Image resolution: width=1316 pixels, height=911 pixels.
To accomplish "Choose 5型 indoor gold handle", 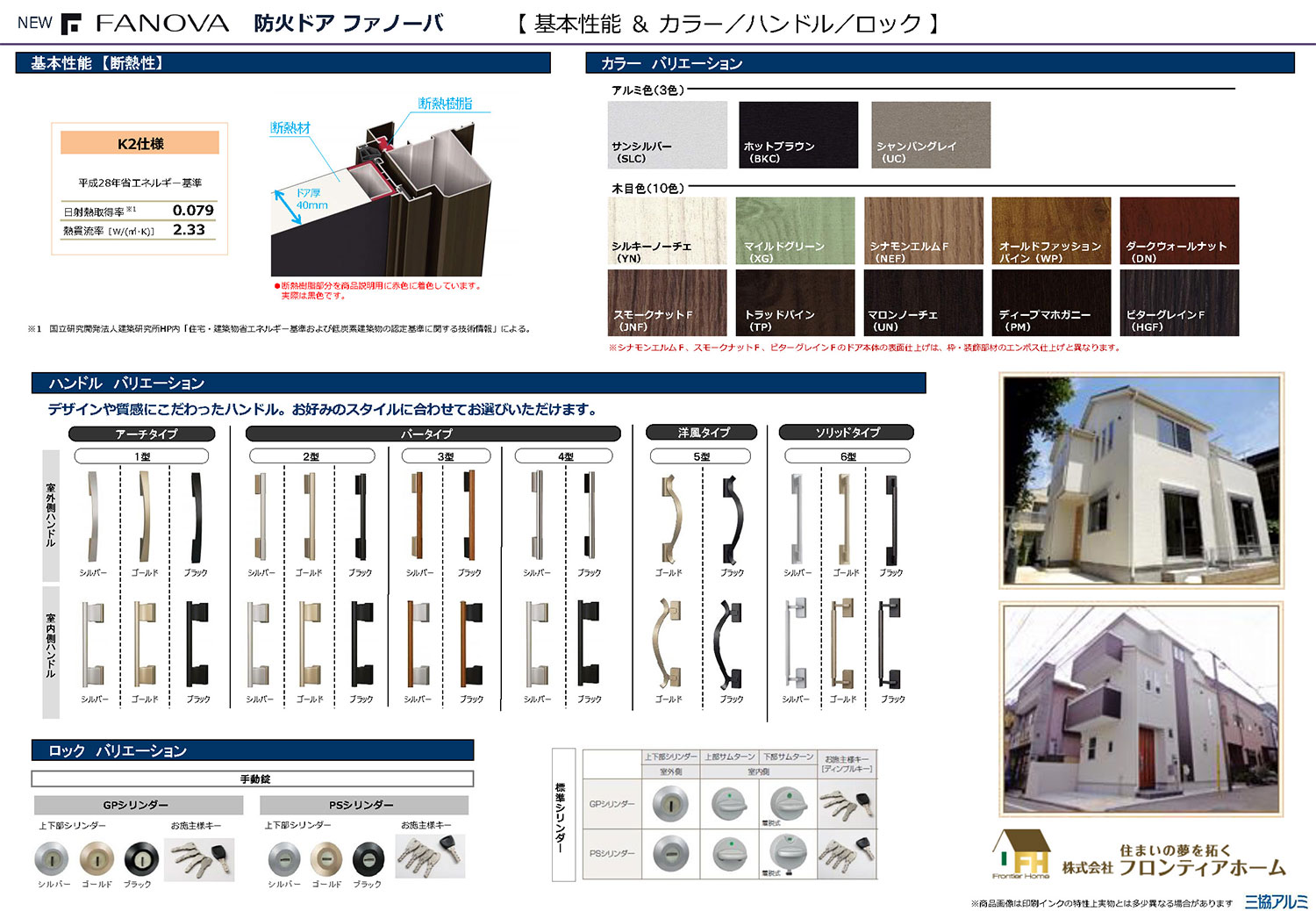I will point(667,644).
